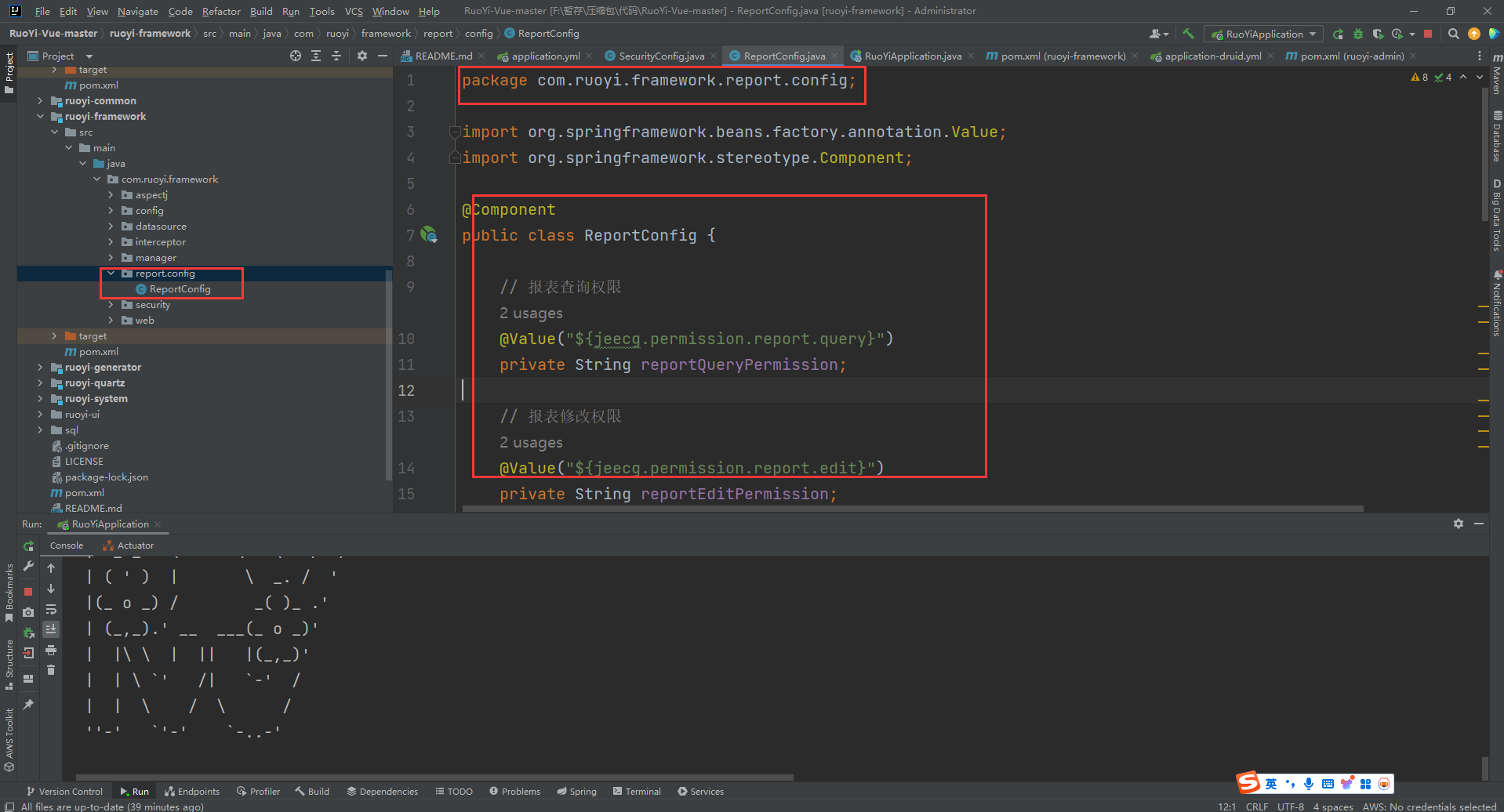Screen dimensions: 1504x812
Task: Toggle the Project side tab
Action: click(x=9, y=72)
